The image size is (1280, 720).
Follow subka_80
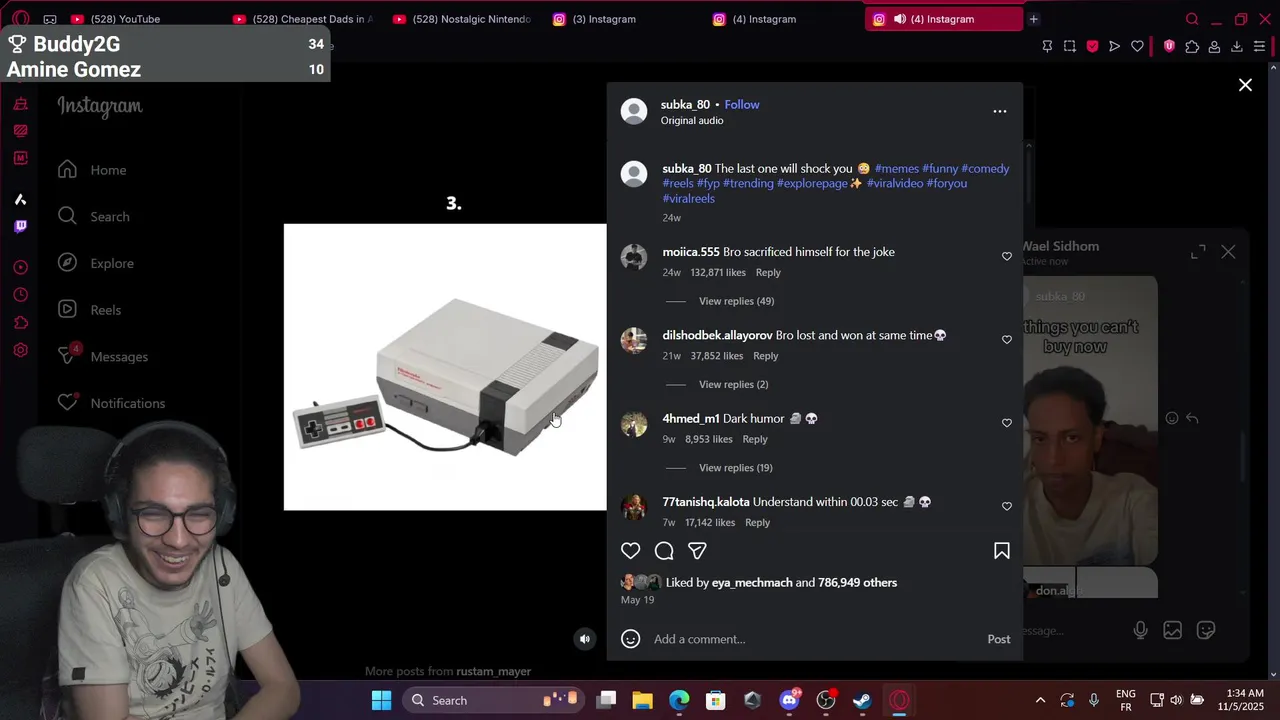point(742,104)
